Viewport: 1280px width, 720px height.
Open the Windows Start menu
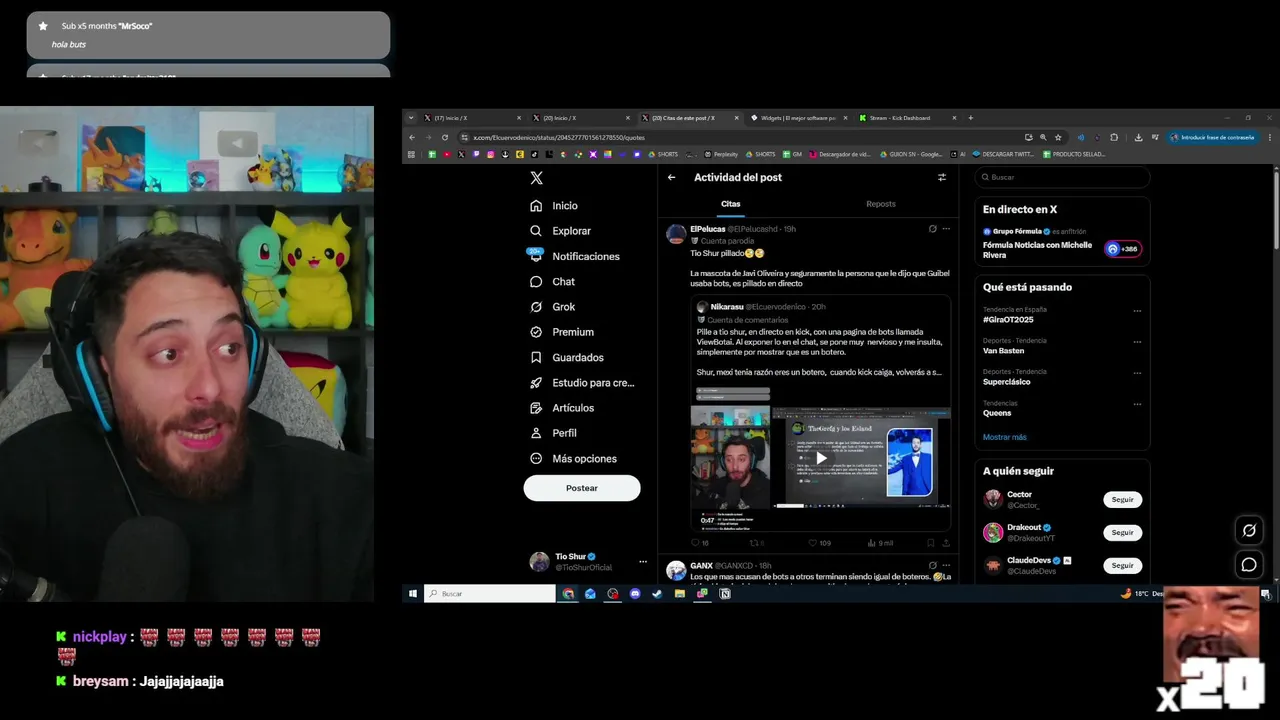[412, 594]
